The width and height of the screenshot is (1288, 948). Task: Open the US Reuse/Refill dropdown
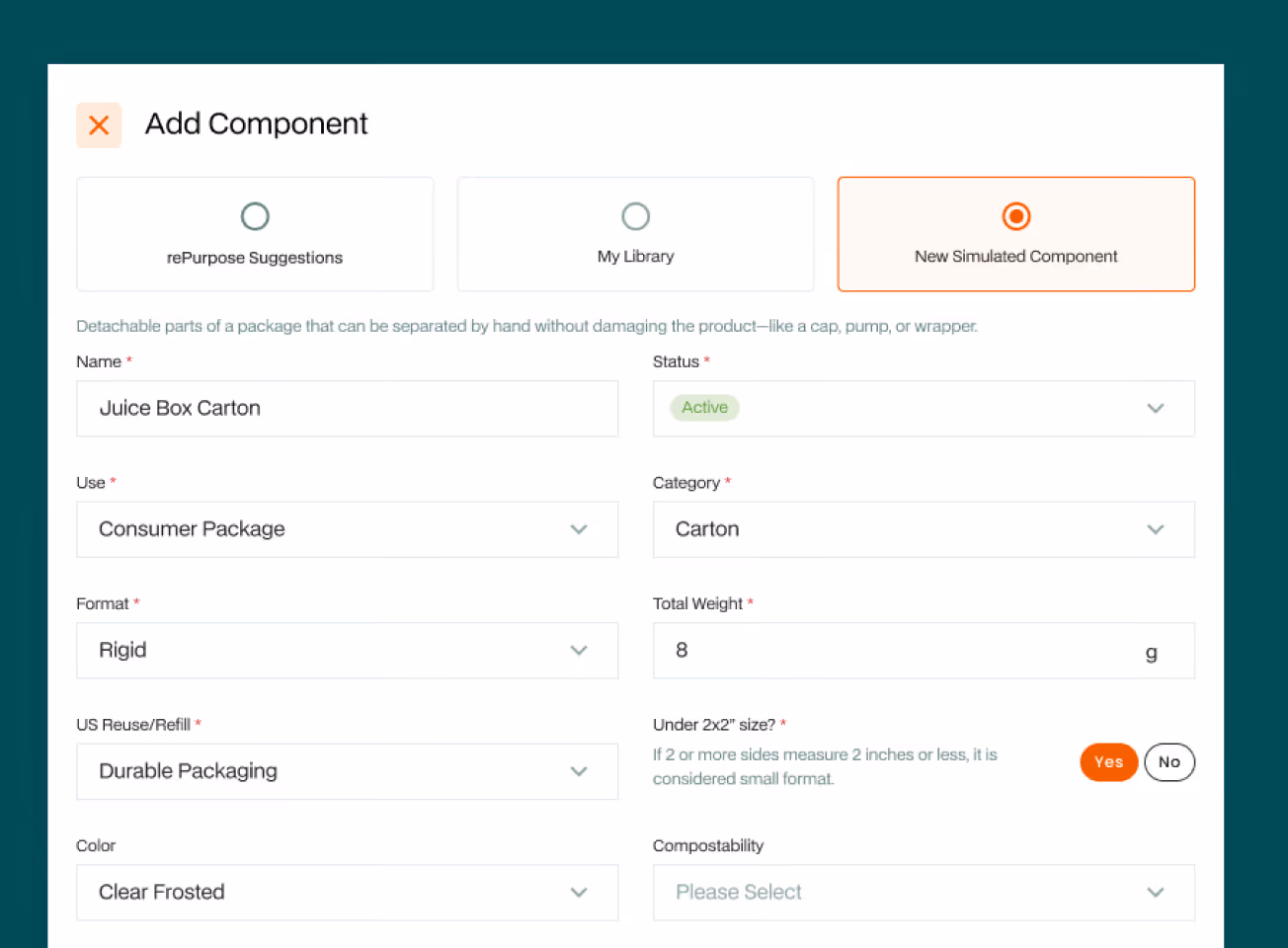(x=348, y=771)
